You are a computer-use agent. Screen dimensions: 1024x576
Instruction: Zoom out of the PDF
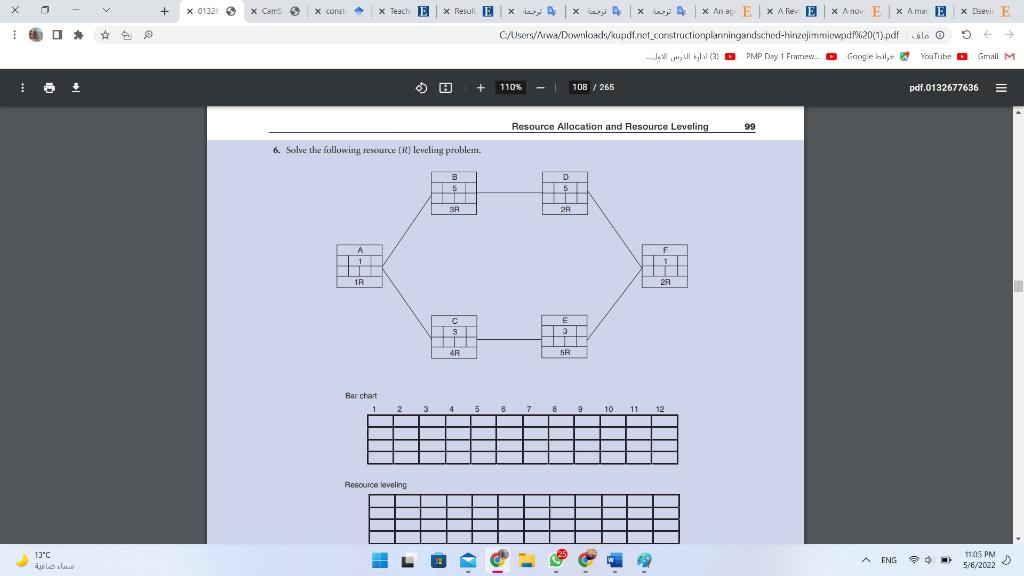[x=540, y=88]
